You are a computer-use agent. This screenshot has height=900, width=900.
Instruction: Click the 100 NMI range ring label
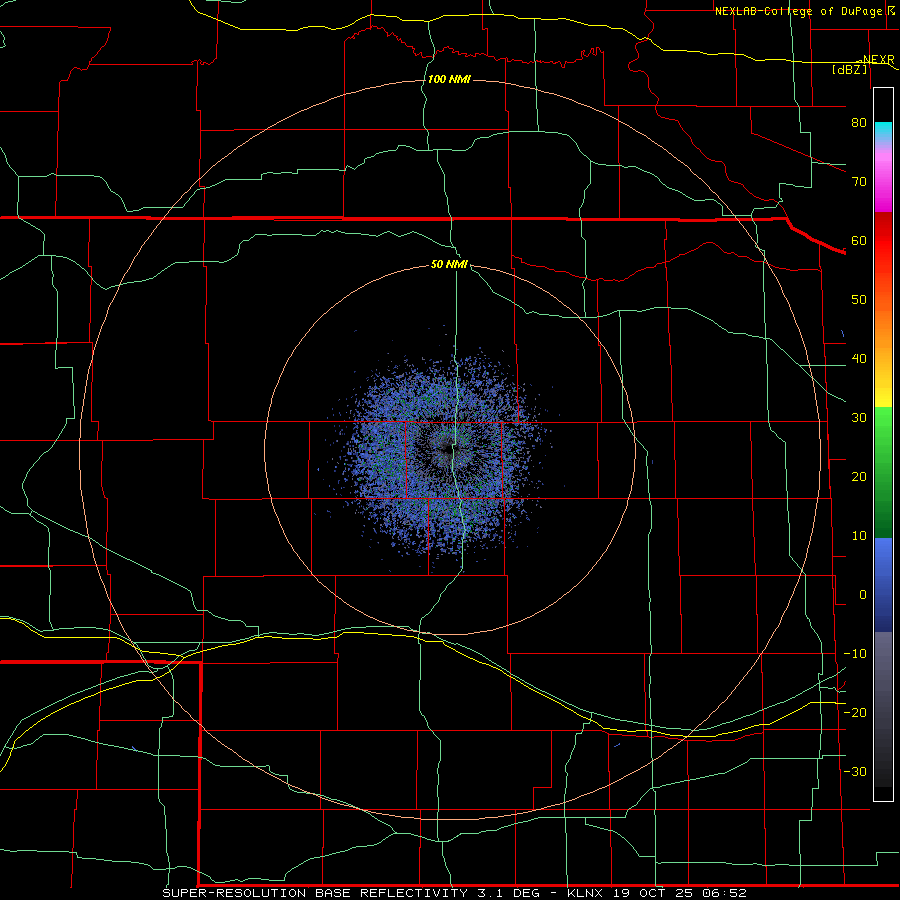pyautogui.click(x=449, y=79)
